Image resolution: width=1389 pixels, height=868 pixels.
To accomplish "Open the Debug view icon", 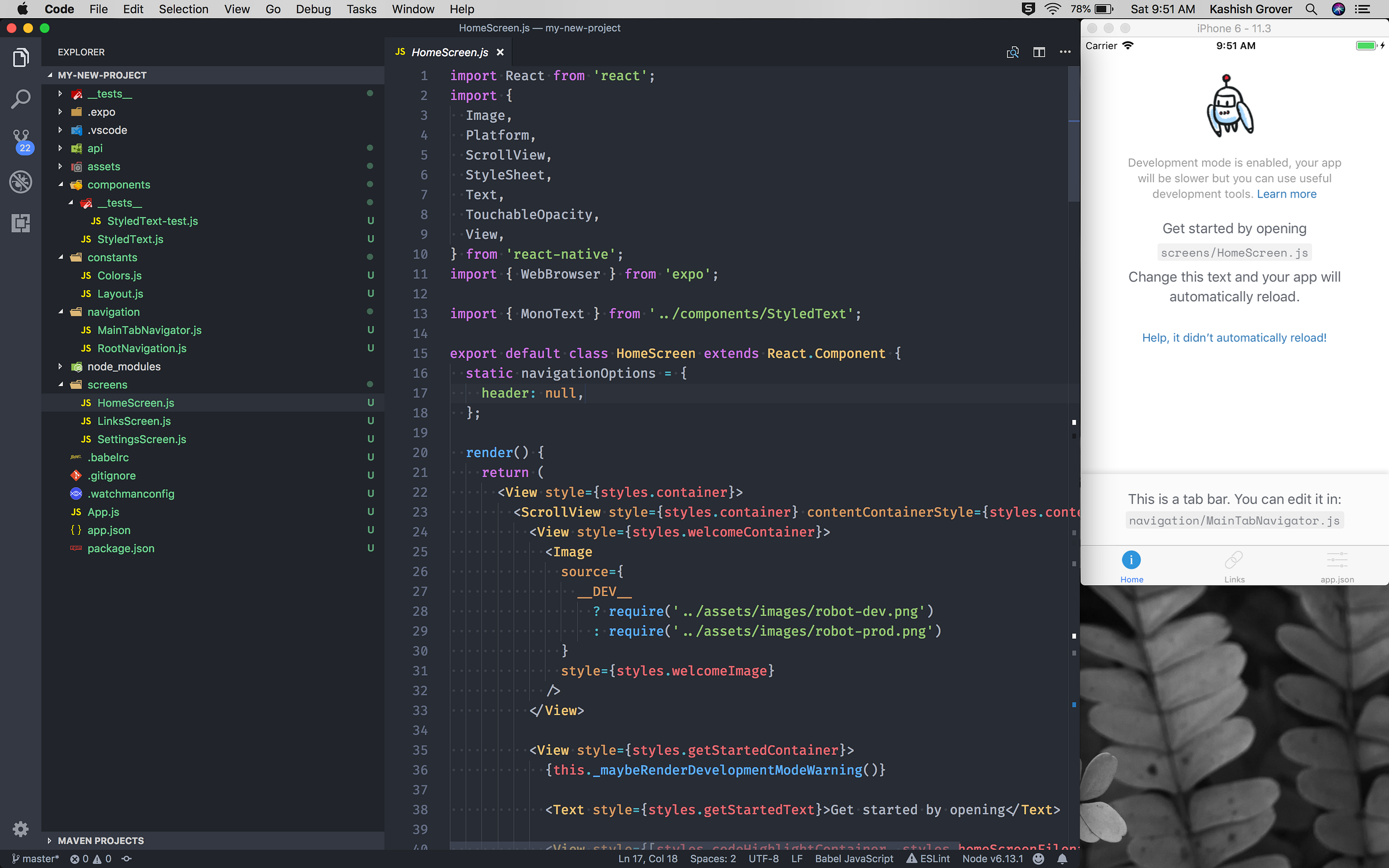I will 21,182.
